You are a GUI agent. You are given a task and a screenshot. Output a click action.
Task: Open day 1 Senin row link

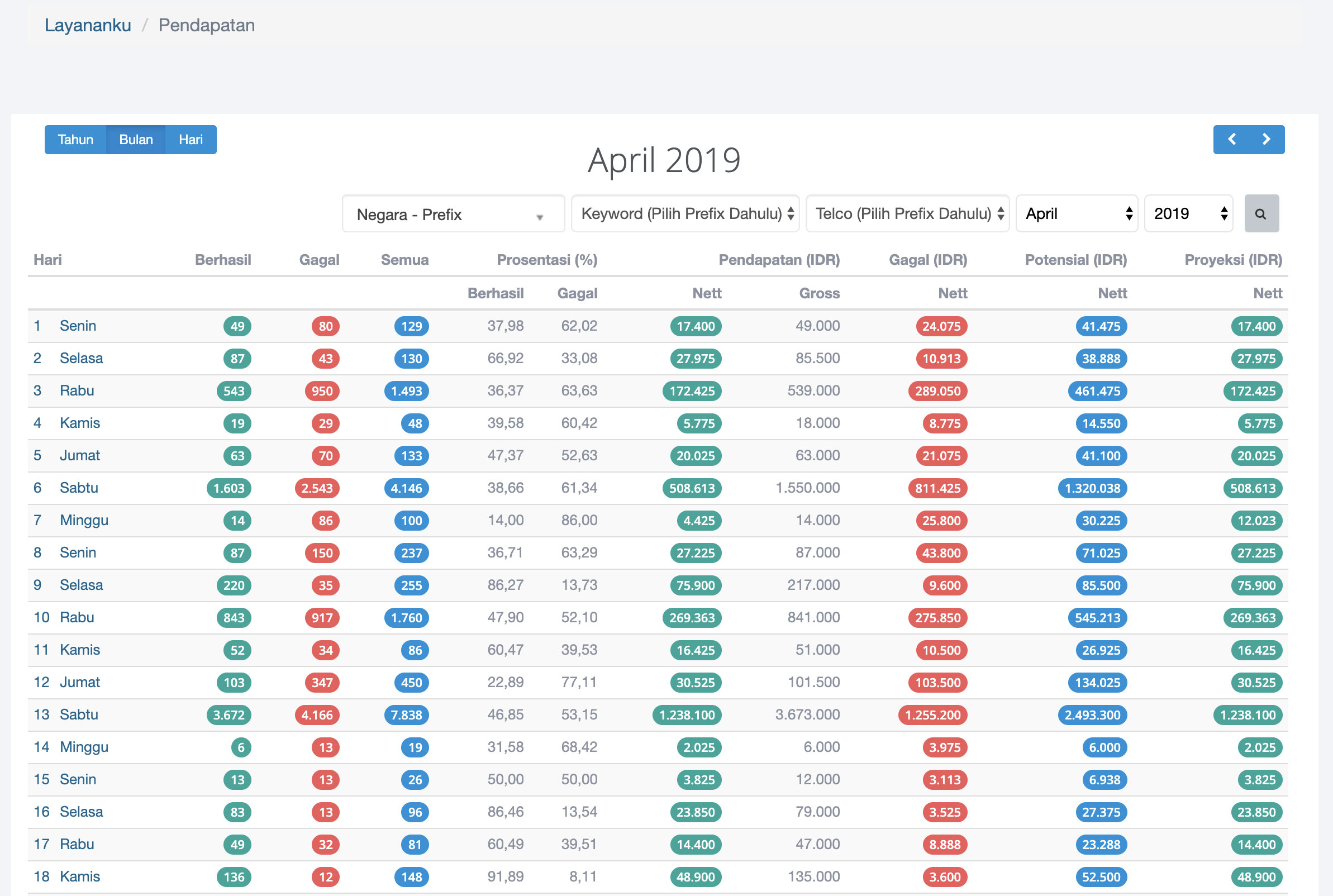78,326
